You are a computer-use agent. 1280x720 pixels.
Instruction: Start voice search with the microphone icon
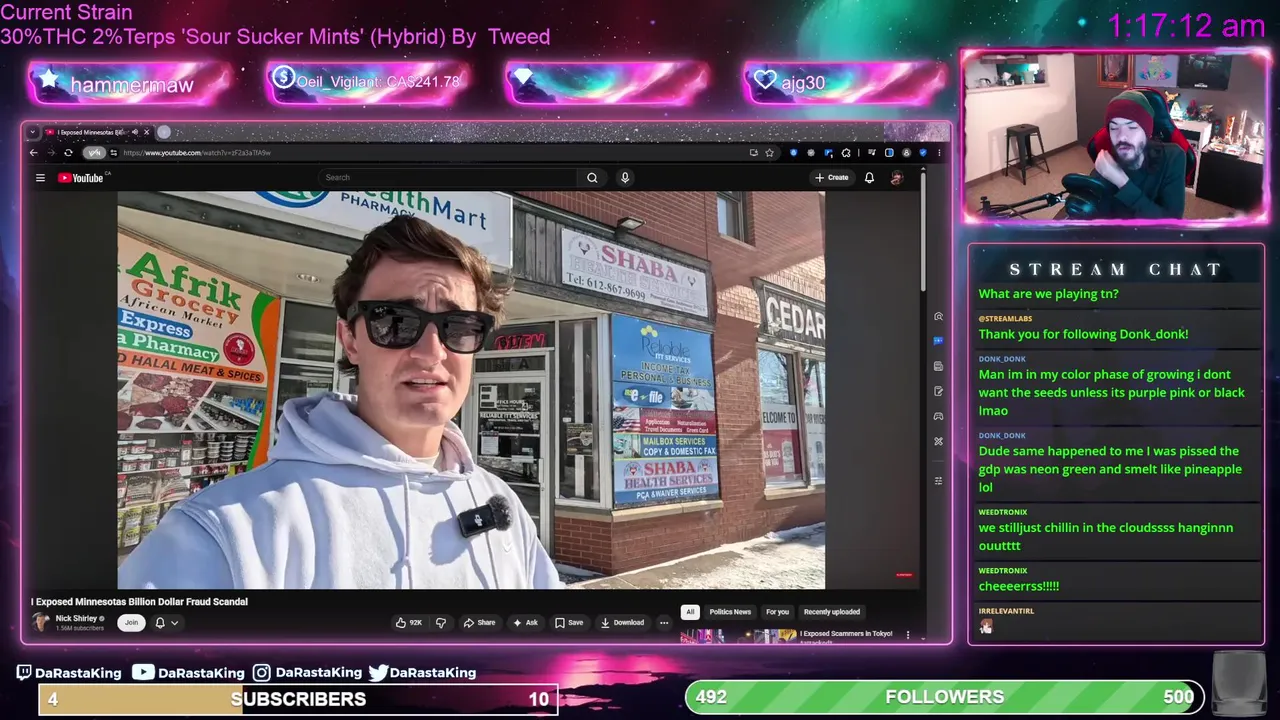(x=625, y=178)
